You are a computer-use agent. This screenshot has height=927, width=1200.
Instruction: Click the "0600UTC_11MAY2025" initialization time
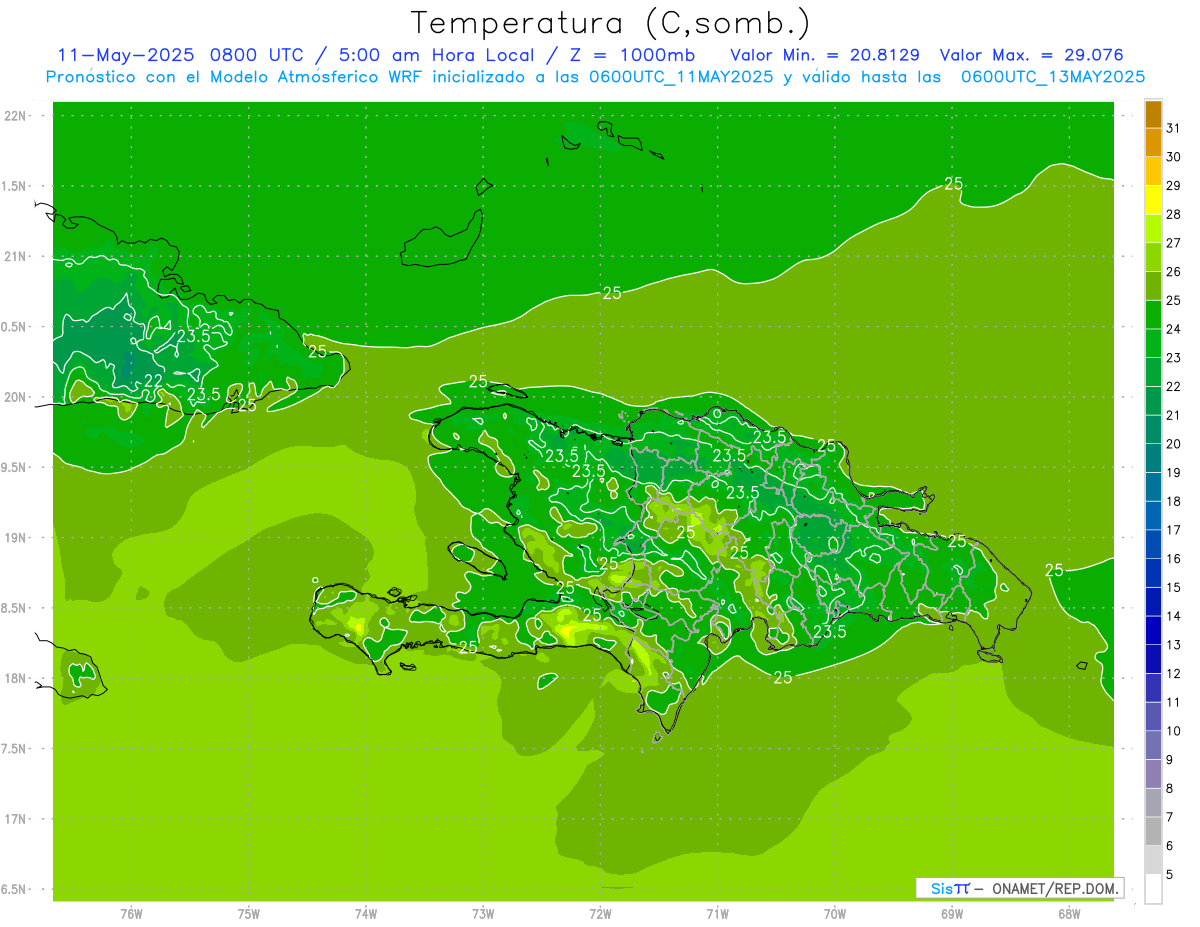pos(680,76)
